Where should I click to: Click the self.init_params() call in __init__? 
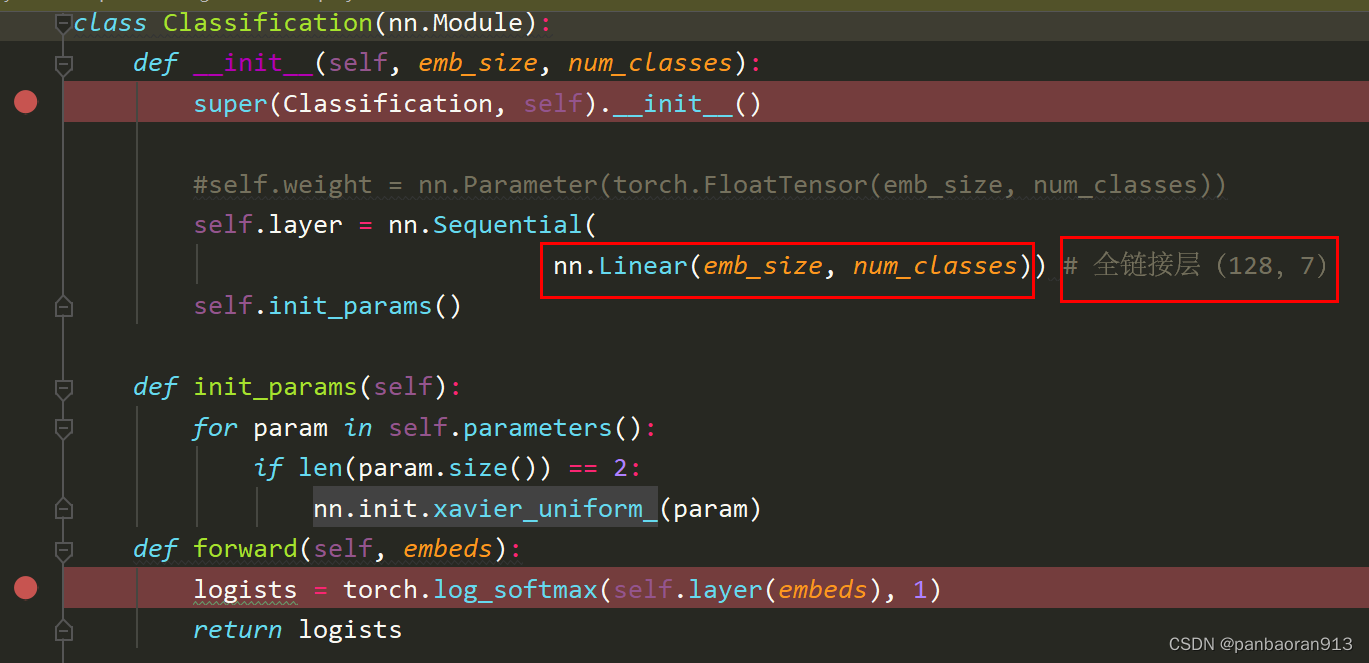pyautogui.click(x=328, y=305)
